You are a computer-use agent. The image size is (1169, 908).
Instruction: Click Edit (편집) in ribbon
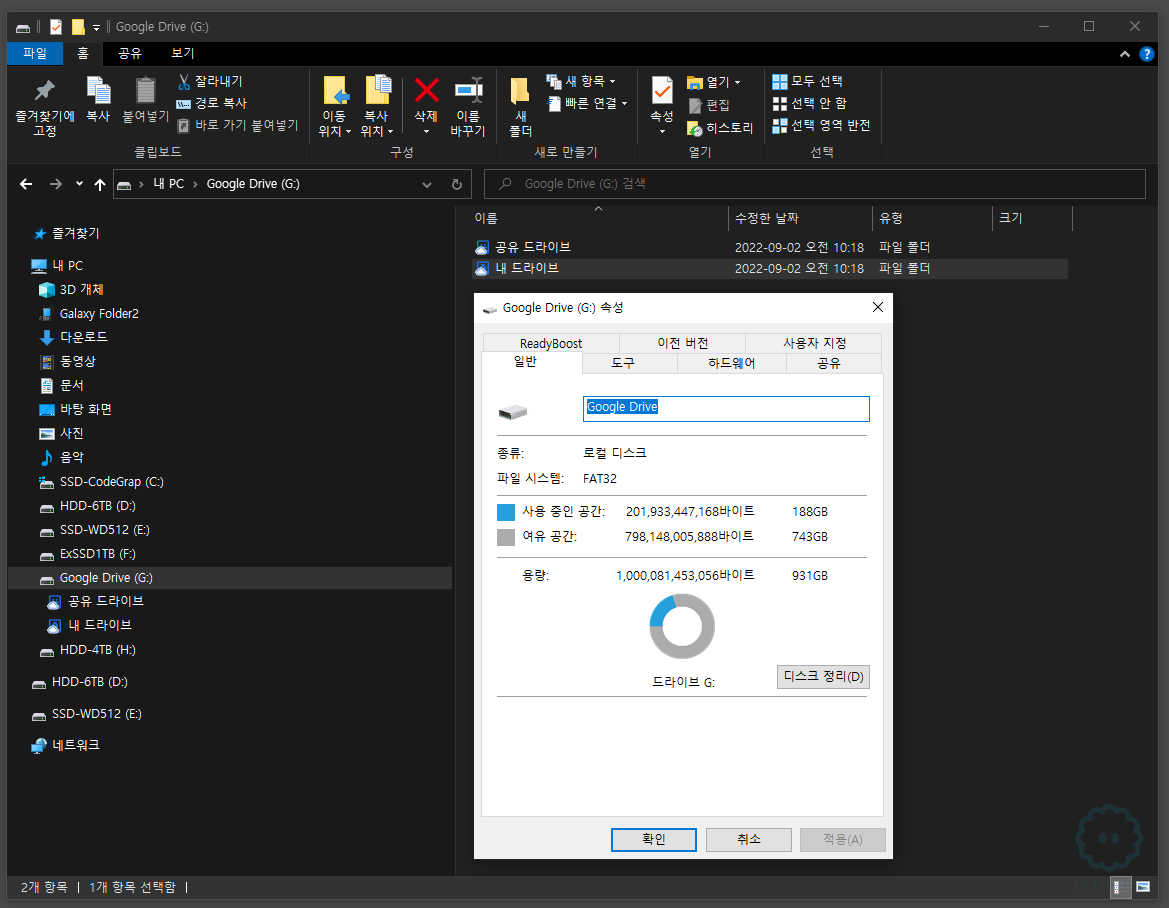coord(708,105)
